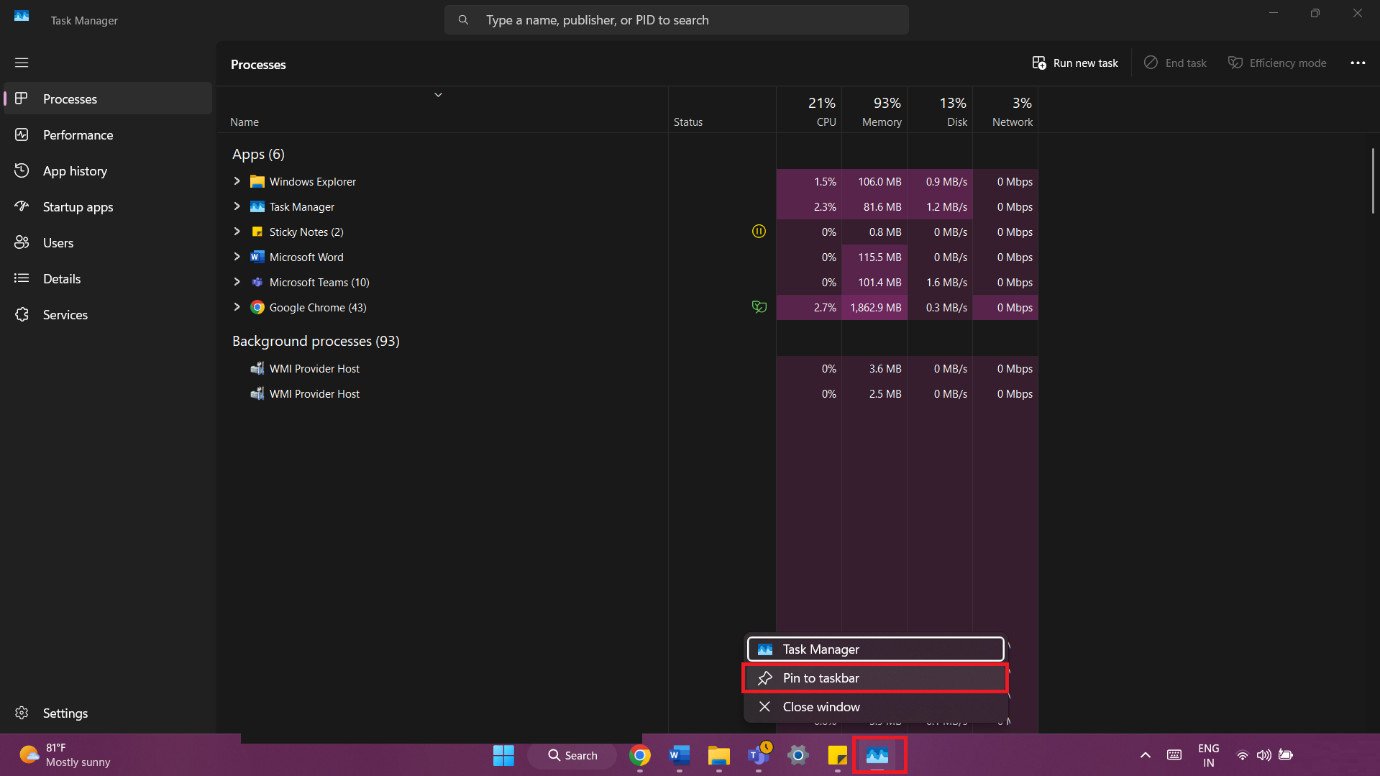This screenshot has height=776, width=1380.
Task: Click the Processes sidebar icon
Action: (21, 99)
